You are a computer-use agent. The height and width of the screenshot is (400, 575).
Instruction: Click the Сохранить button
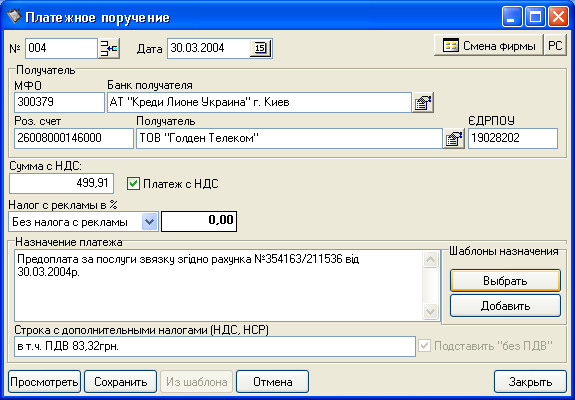(121, 382)
